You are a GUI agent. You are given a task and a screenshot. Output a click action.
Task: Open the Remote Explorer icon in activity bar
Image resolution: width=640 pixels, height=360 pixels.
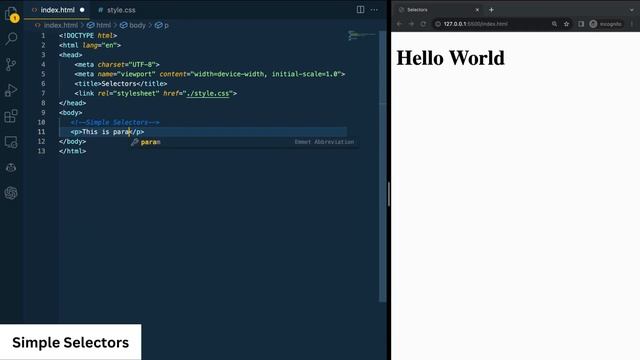click(x=11, y=142)
